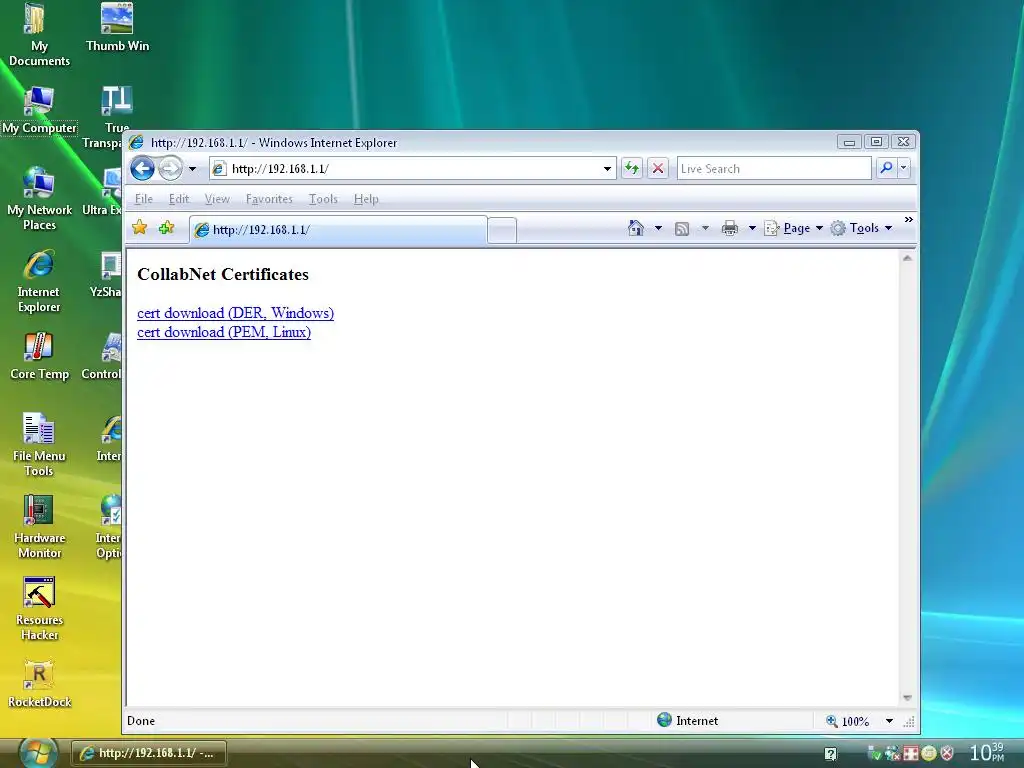Image resolution: width=1024 pixels, height=768 pixels.
Task: Open Favorites Center star icon
Action: (139, 227)
